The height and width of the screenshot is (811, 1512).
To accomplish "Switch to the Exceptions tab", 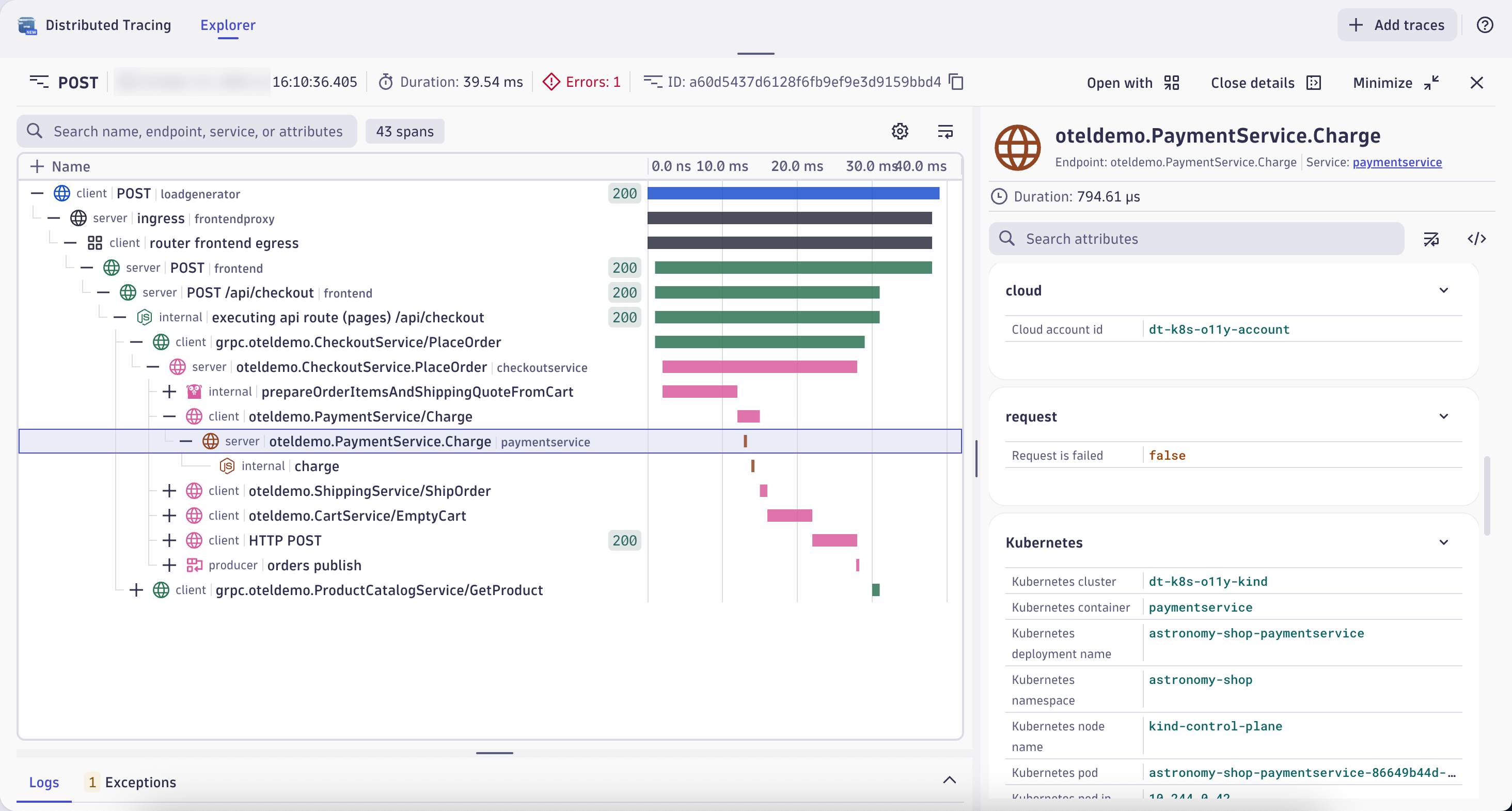I will coord(140,782).
